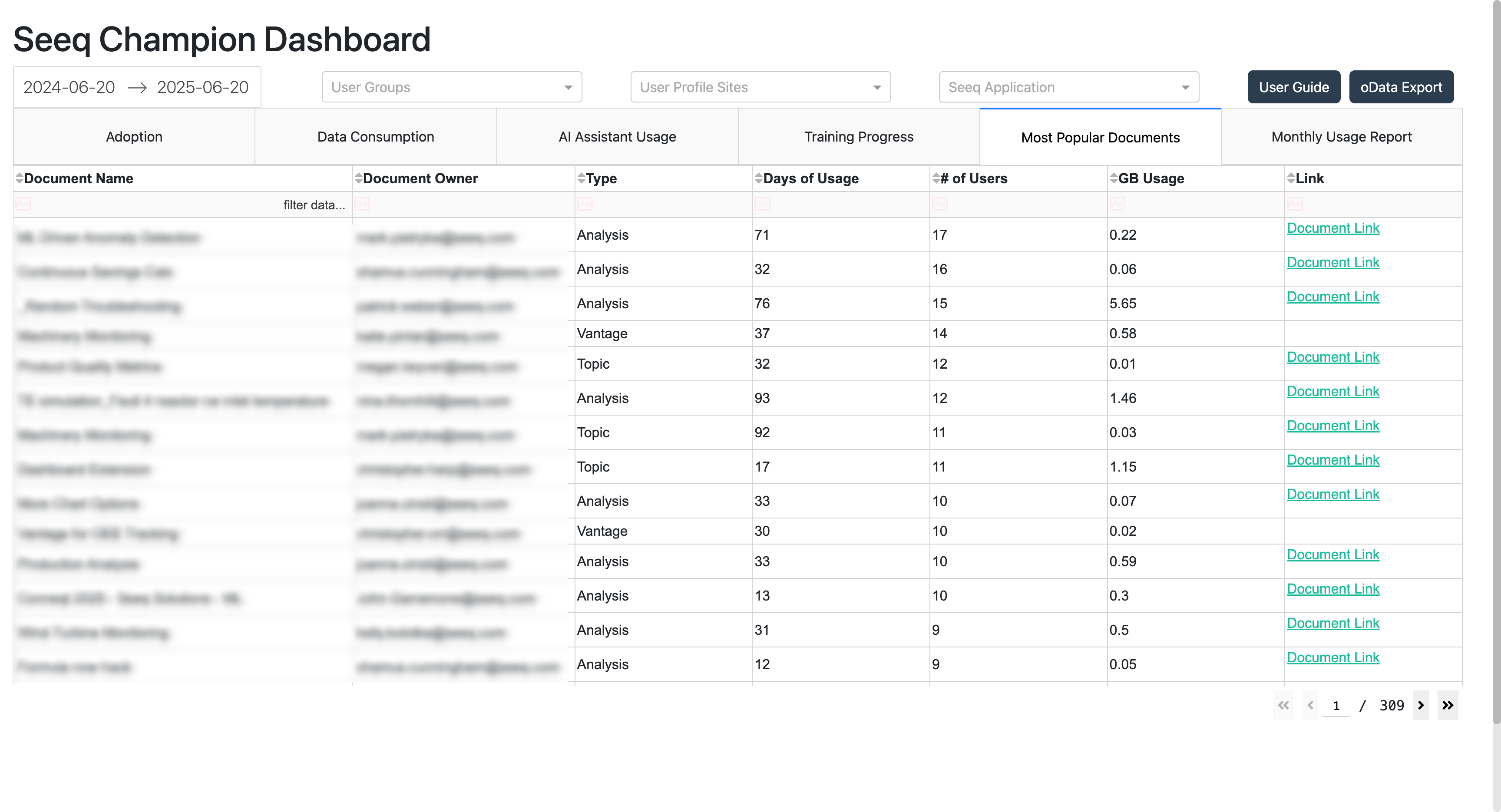Open Document Link for 0.3 GB row
Image resolution: width=1501 pixels, height=812 pixels.
click(1332, 590)
